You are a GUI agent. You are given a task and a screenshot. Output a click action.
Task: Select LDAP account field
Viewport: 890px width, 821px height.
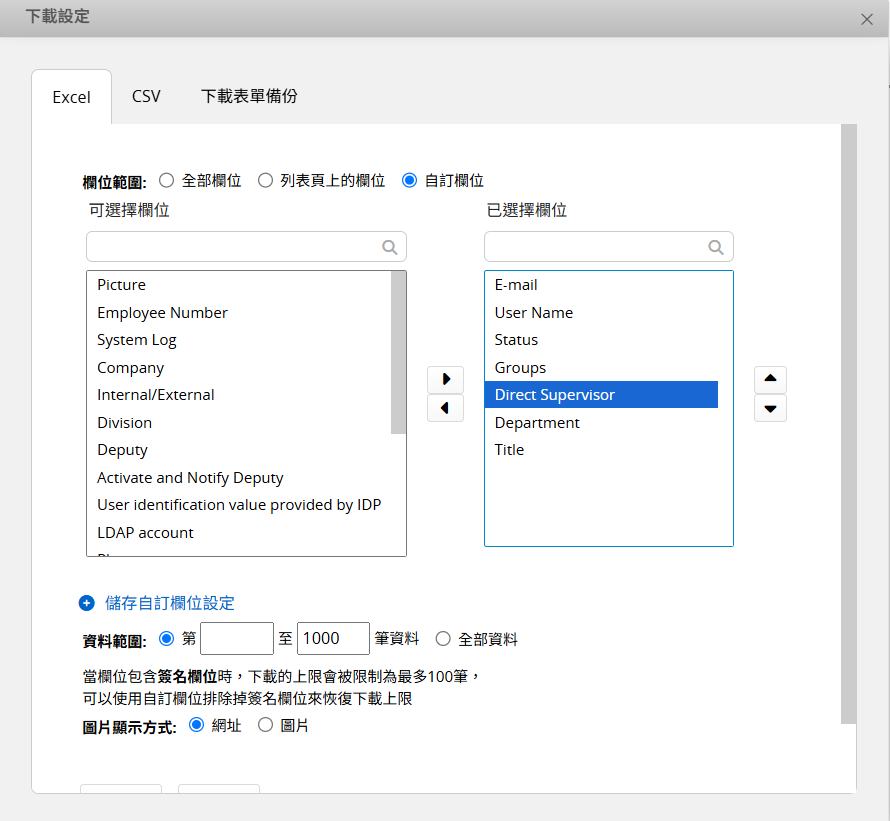tap(239, 533)
